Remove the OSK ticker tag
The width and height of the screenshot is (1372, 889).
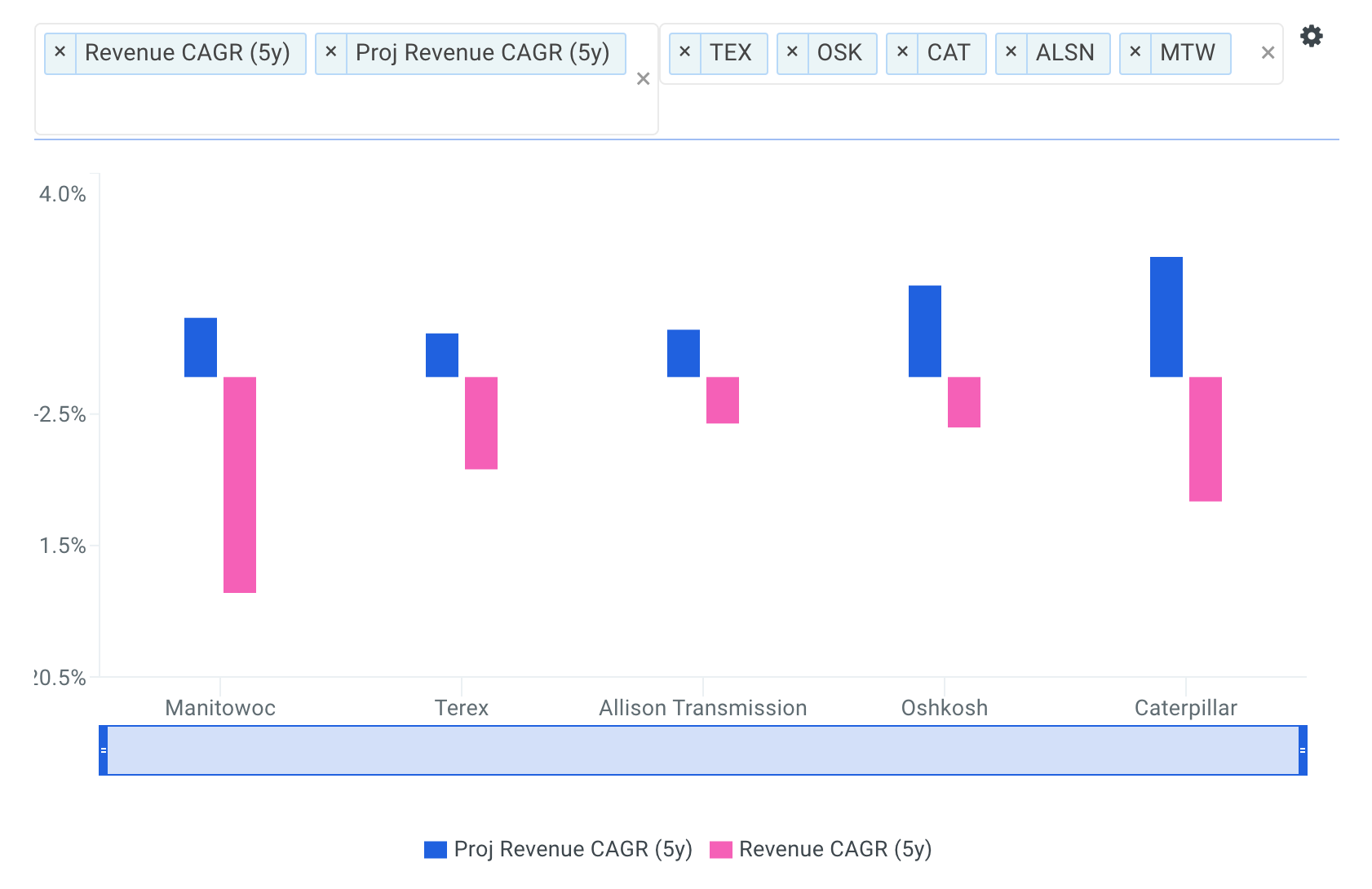coord(792,53)
